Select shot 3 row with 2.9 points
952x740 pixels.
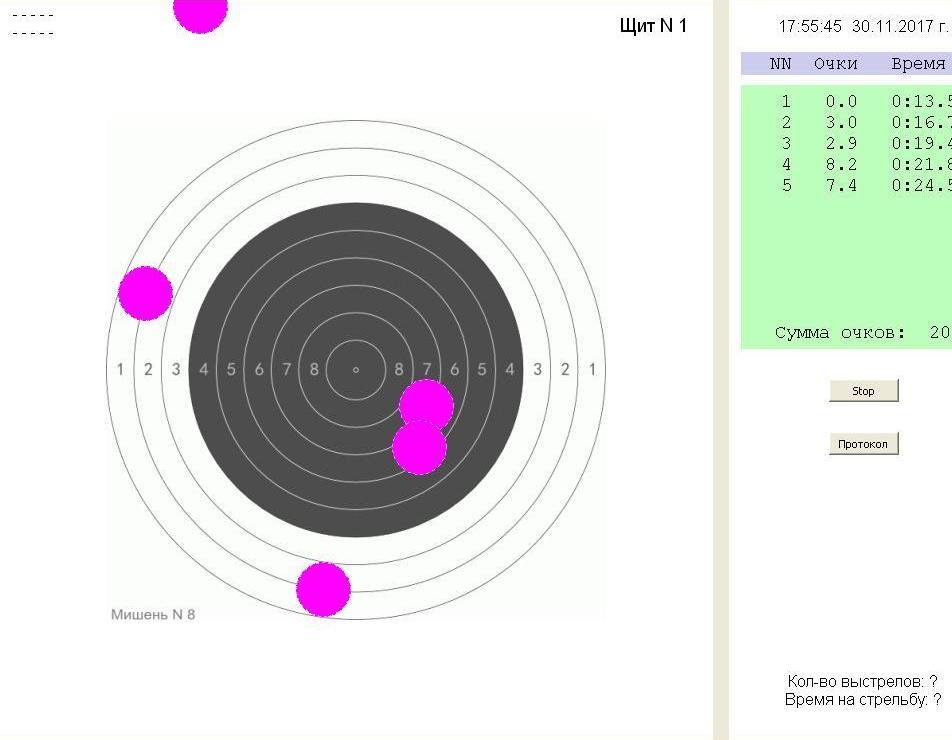(845, 143)
